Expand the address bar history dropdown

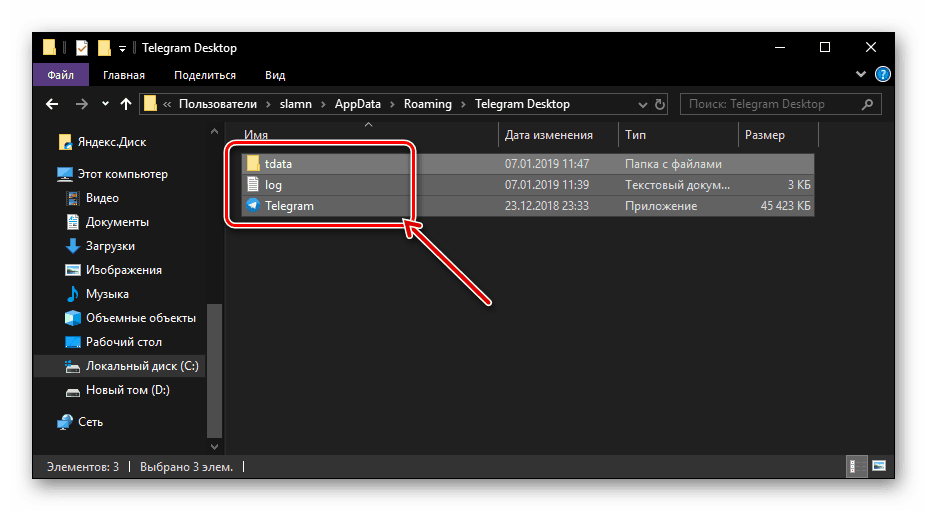click(x=643, y=105)
